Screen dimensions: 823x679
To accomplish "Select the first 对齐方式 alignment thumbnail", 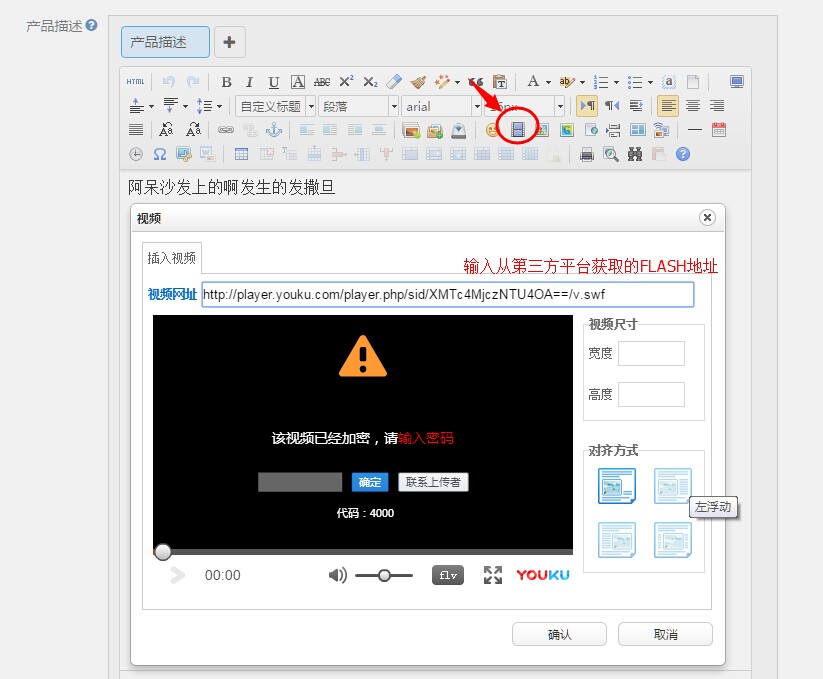I will (x=616, y=485).
